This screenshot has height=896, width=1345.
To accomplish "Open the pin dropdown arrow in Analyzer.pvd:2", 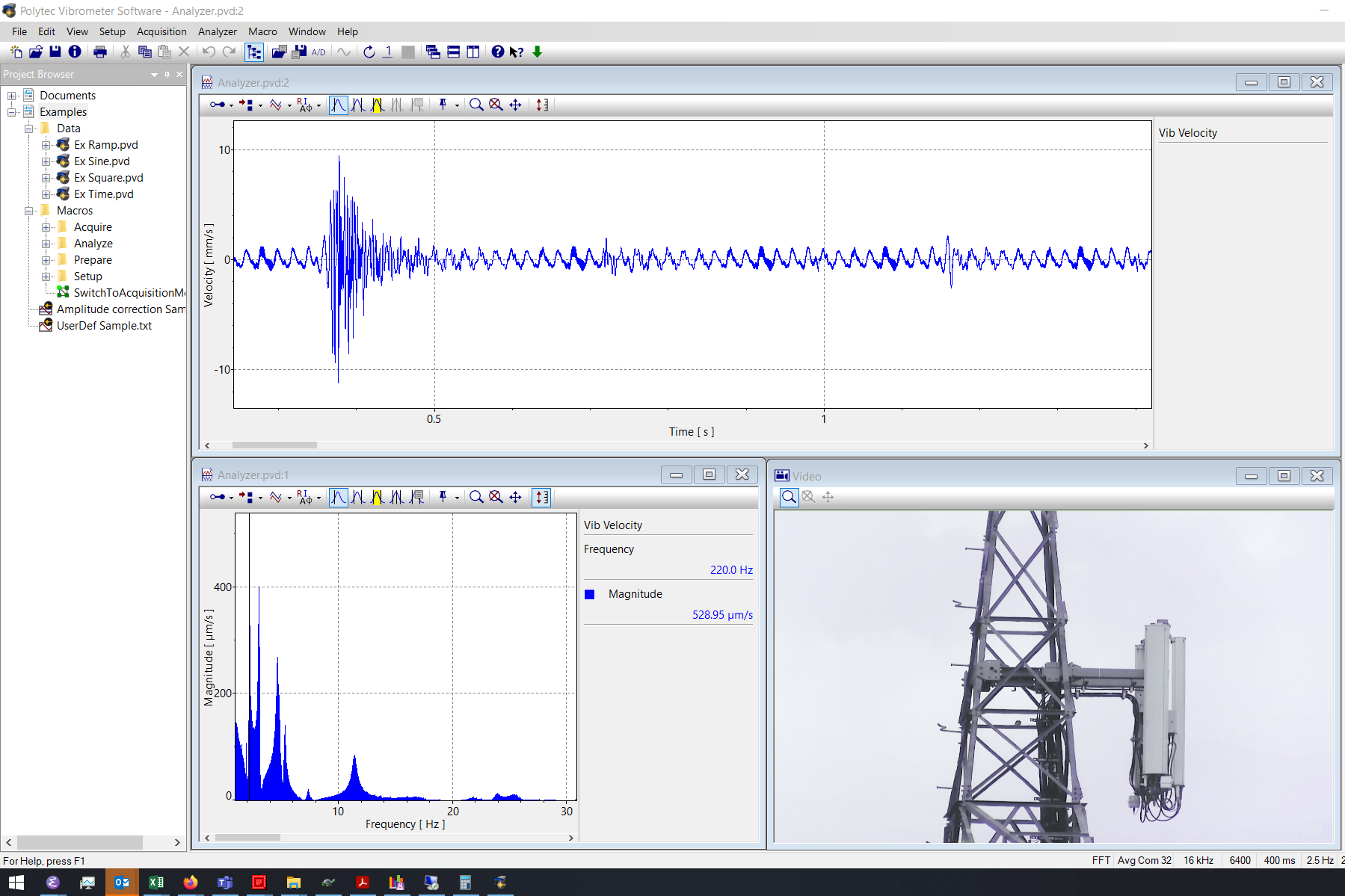I will 457,105.
